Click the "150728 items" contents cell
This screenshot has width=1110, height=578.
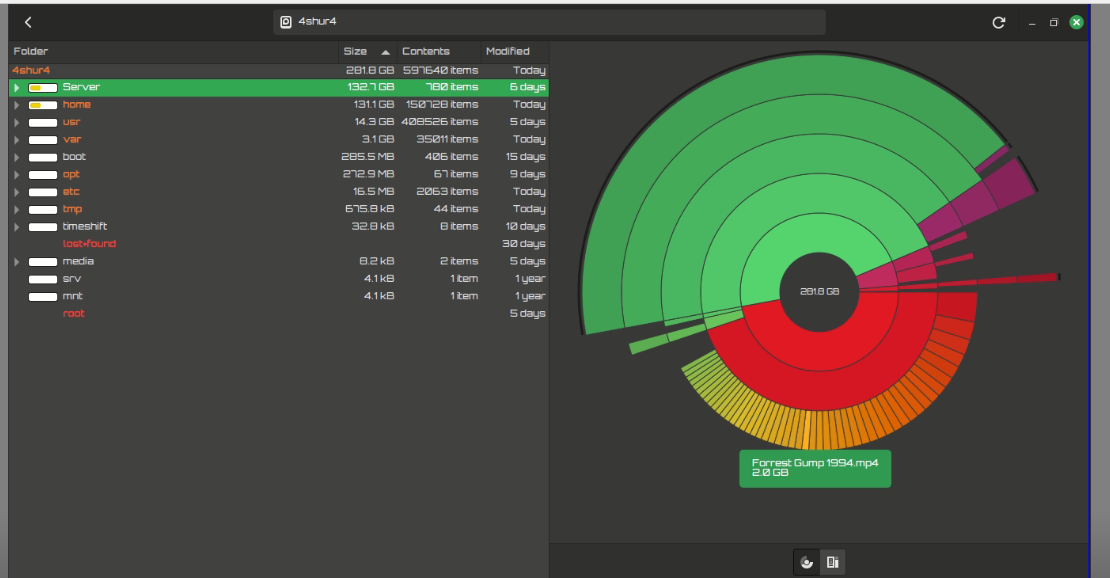click(442, 104)
